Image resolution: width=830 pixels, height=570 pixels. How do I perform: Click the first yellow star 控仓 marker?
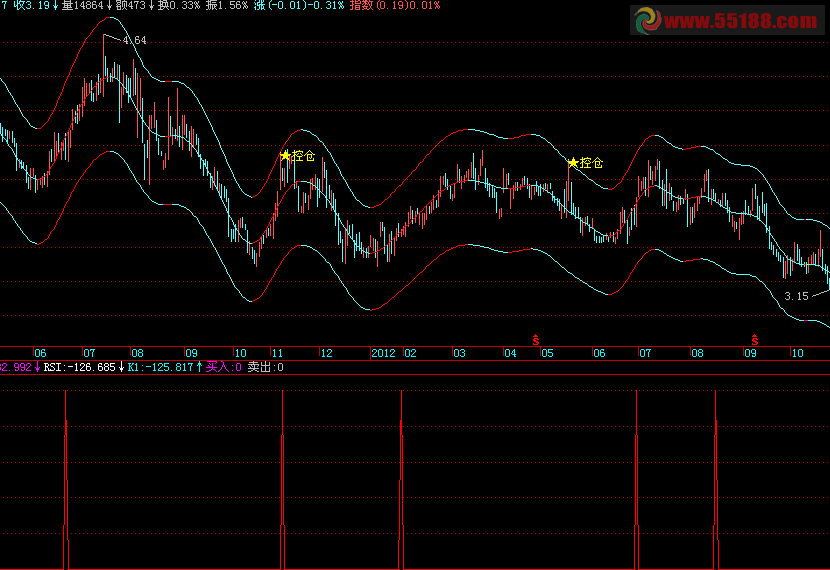pos(285,156)
